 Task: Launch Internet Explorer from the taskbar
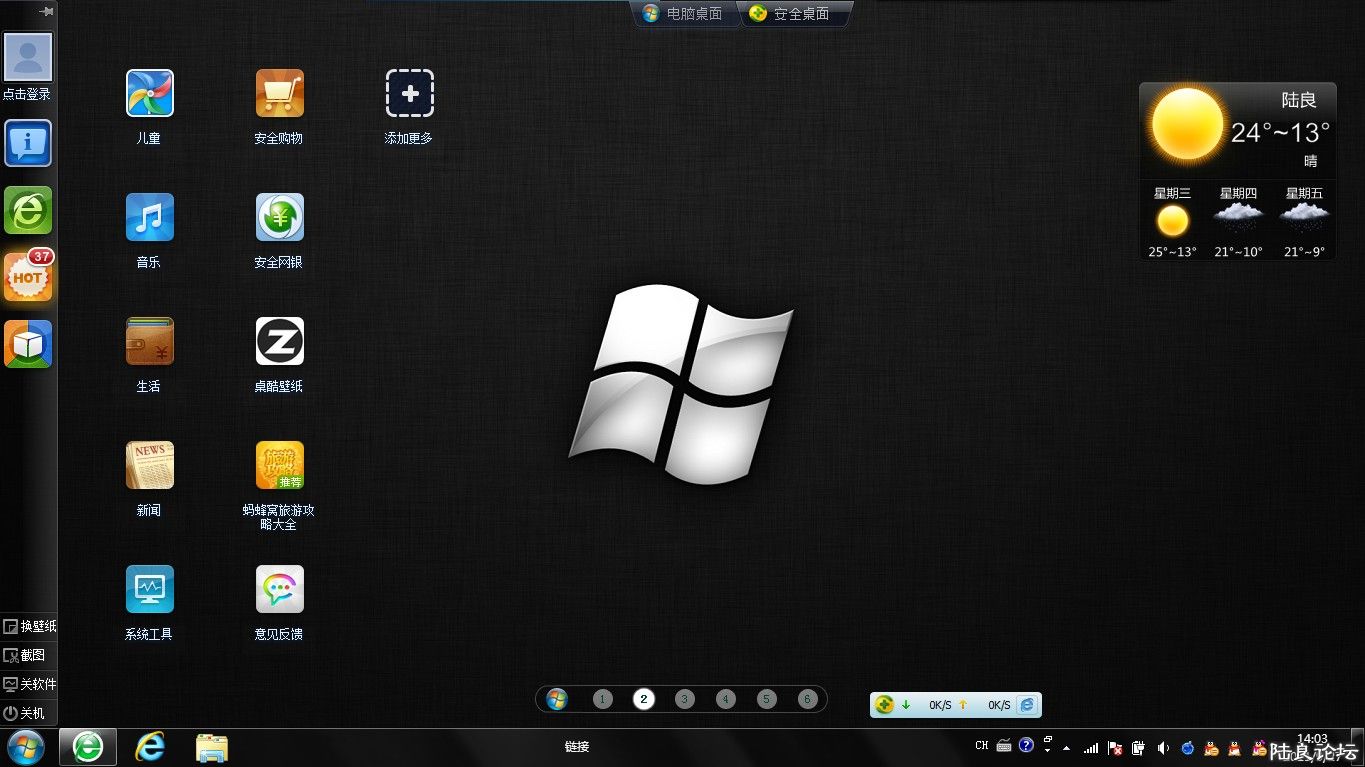[150, 747]
